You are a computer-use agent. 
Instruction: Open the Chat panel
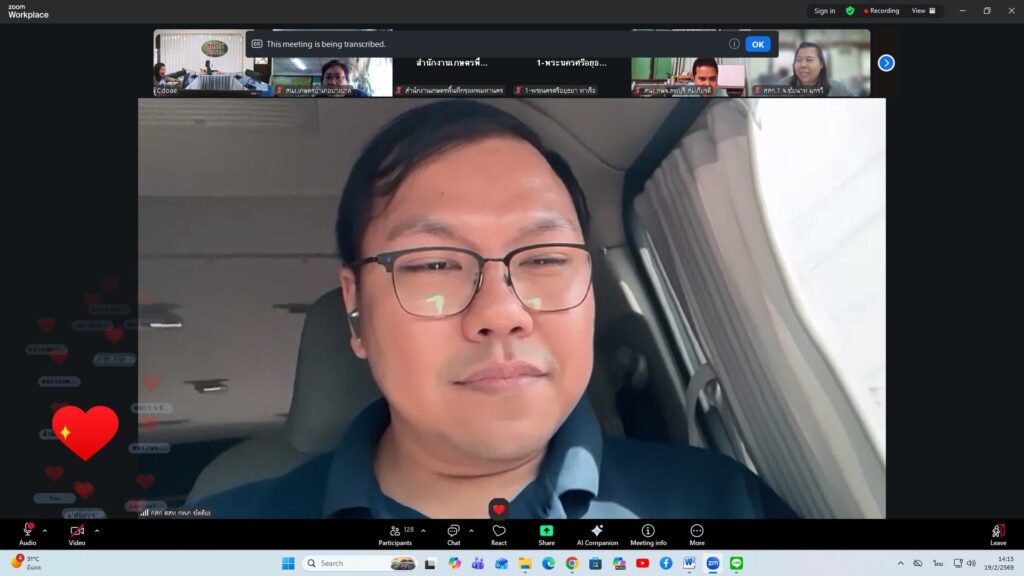pyautogui.click(x=453, y=533)
